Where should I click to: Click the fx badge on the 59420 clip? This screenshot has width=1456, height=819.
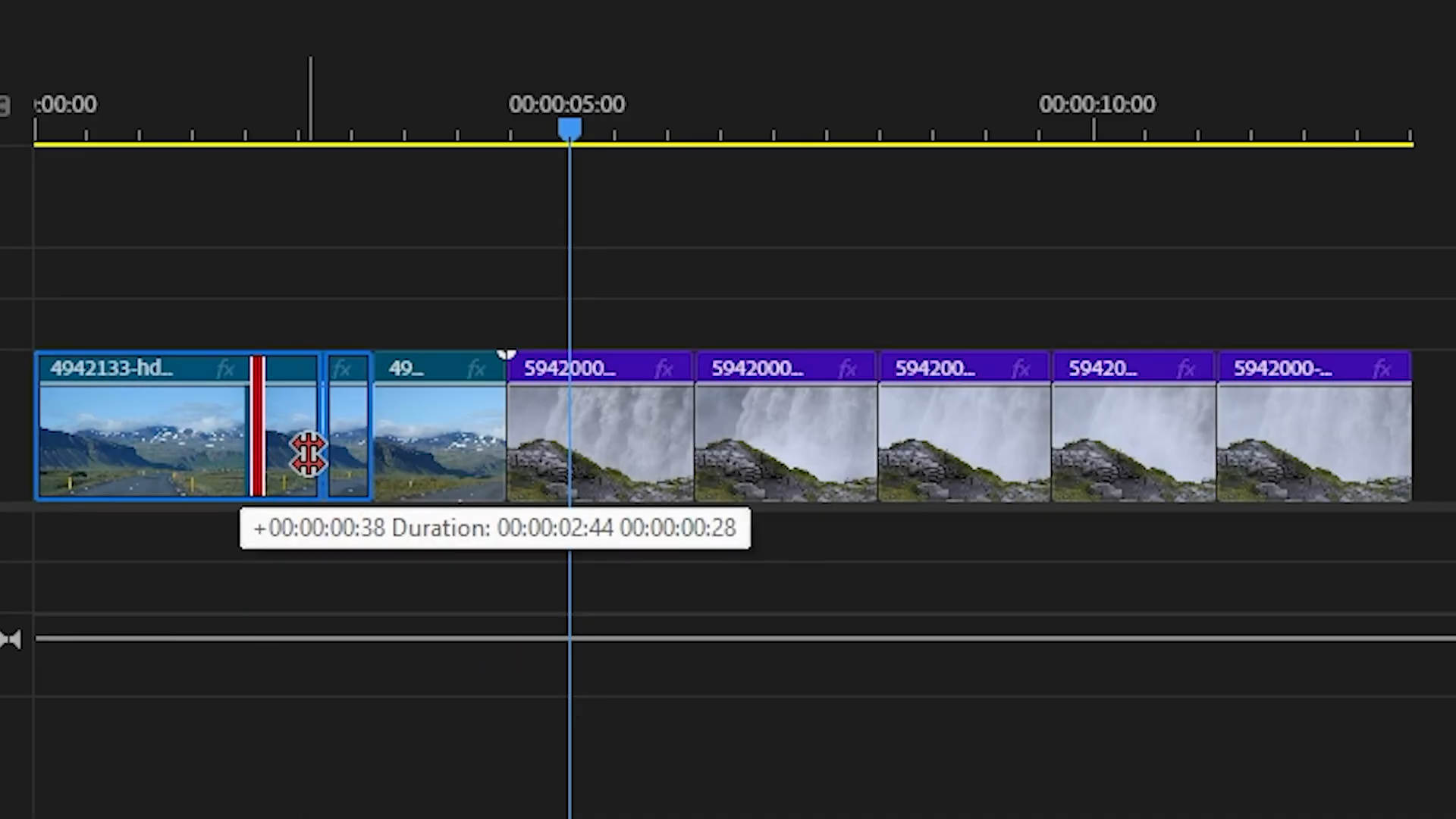(1186, 369)
